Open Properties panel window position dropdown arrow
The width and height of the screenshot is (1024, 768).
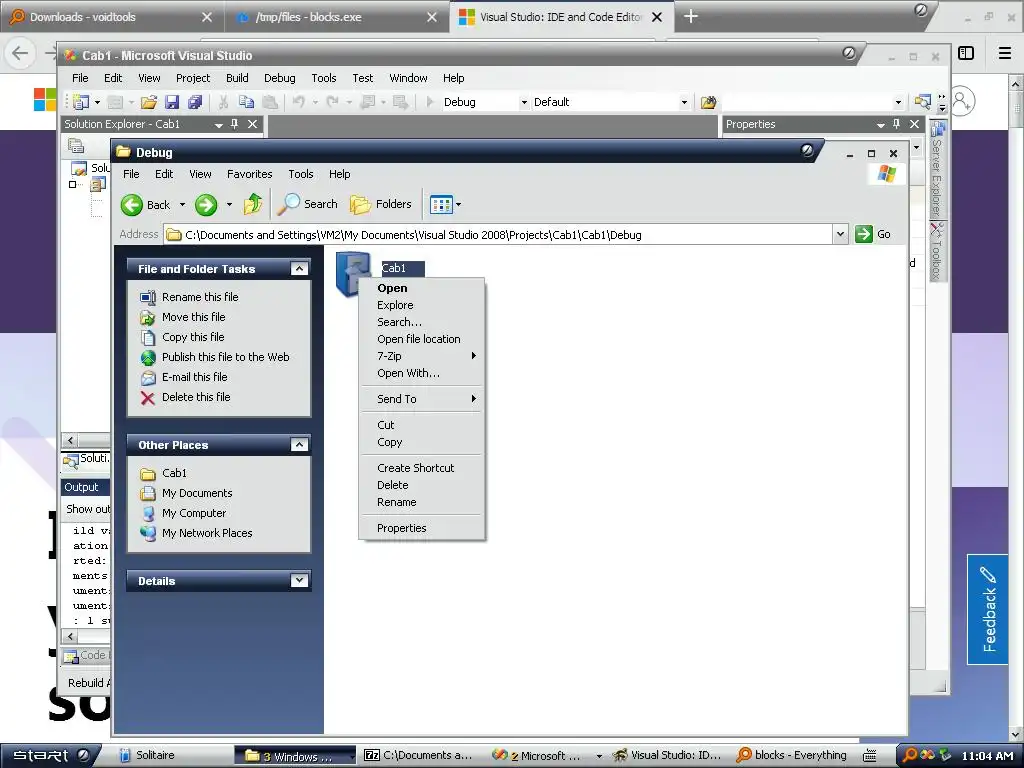(x=880, y=125)
